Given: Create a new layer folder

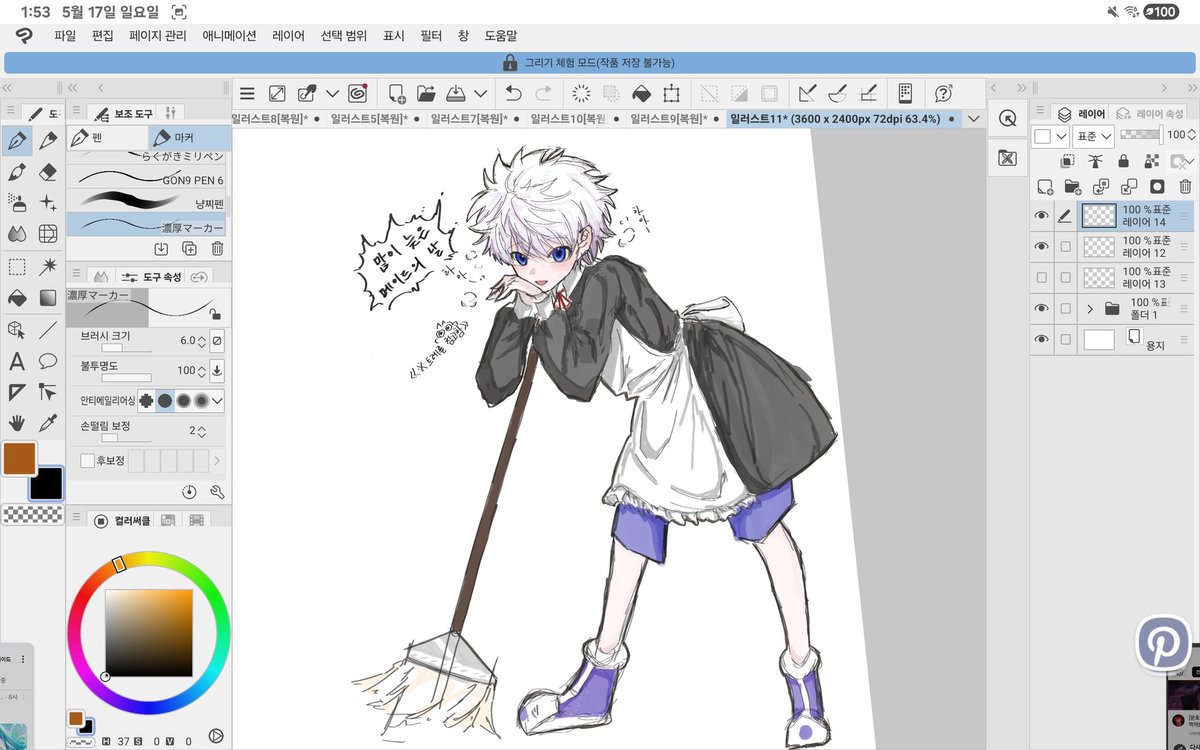Looking at the screenshot, I should pyautogui.click(x=1073, y=186).
